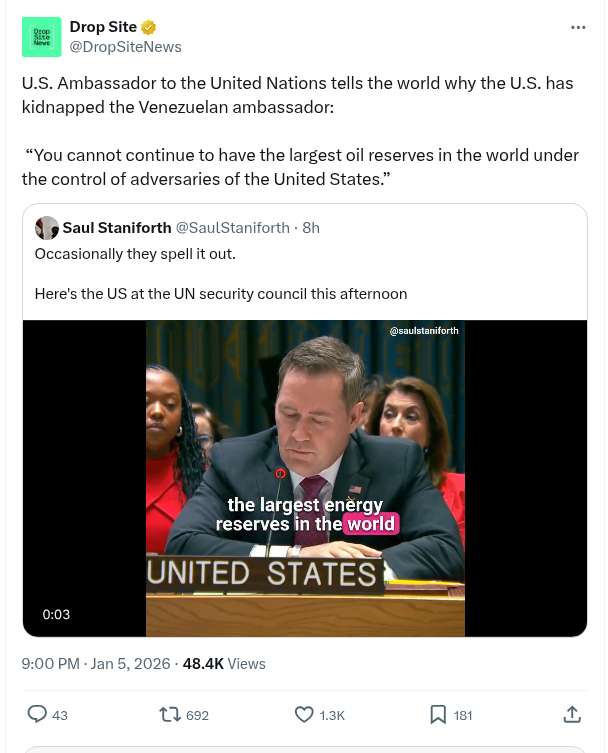This screenshot has width=608, height=753.
Task: Open Saul Staniforth quoted author name
Action: (x=117, y=228)
